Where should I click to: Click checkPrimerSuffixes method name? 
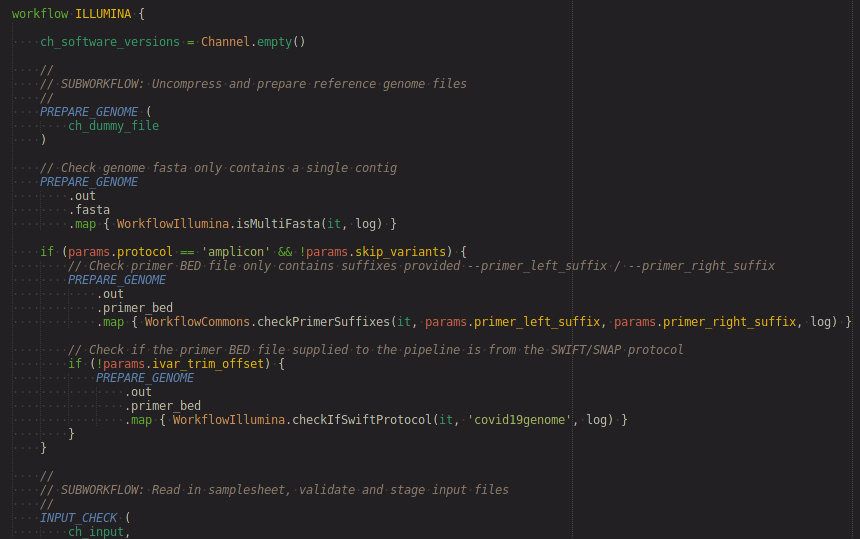[324, 322]
